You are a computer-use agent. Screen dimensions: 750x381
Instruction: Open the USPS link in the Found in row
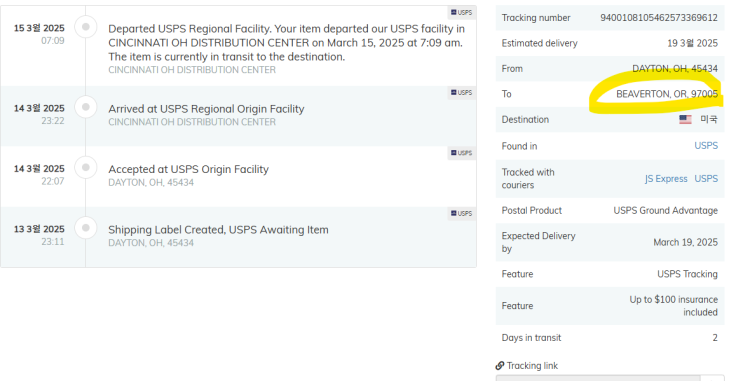[706, 145]
